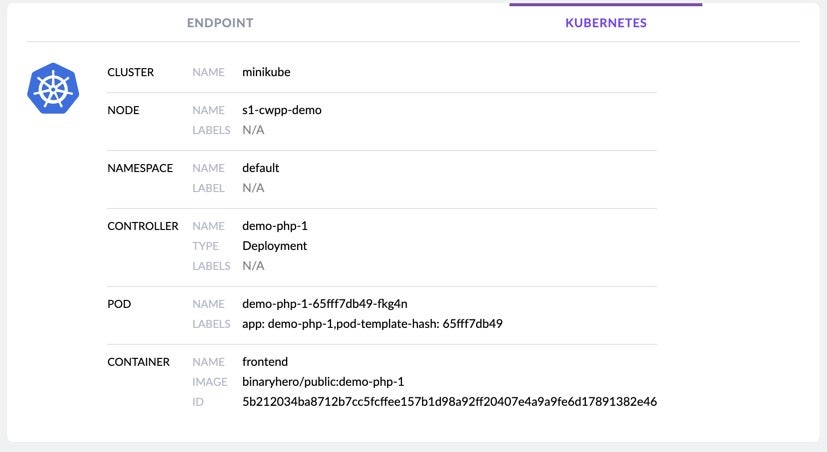Click the NAMESPACE section heading

(x=140, y=168)
